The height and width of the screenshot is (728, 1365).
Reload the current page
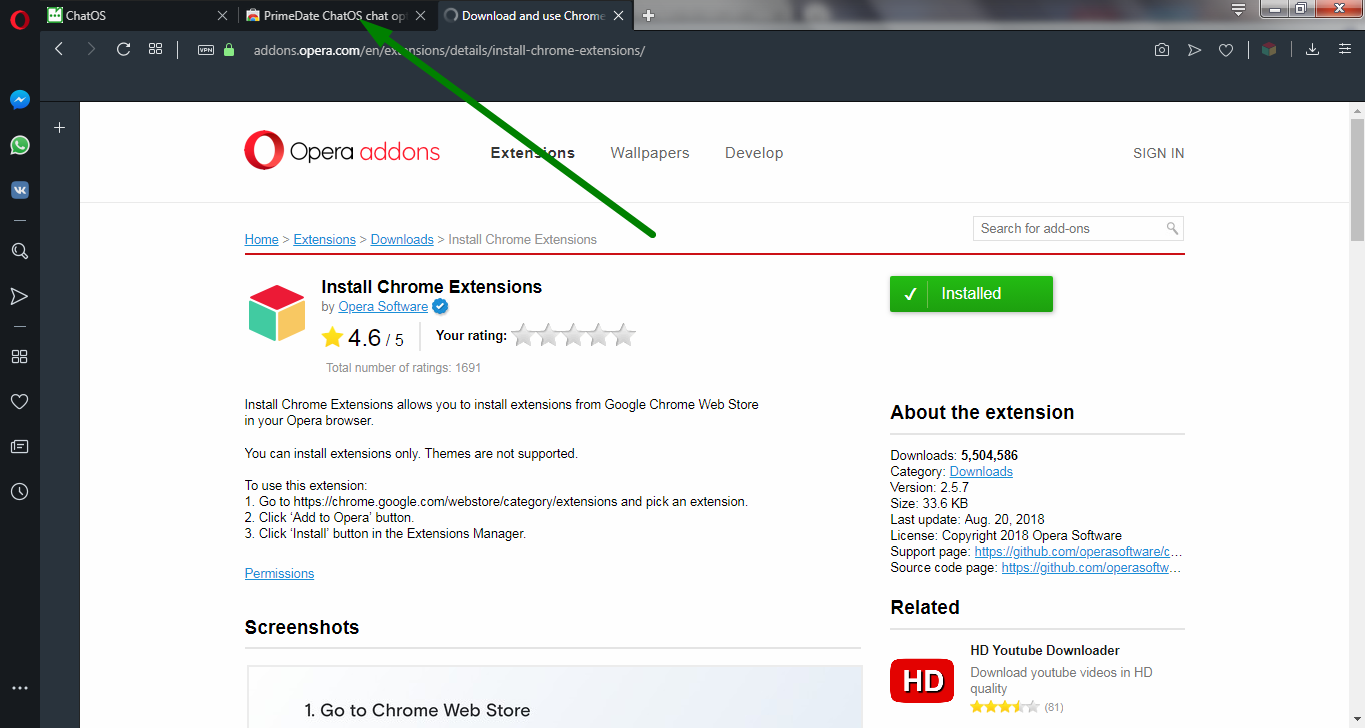123,49
